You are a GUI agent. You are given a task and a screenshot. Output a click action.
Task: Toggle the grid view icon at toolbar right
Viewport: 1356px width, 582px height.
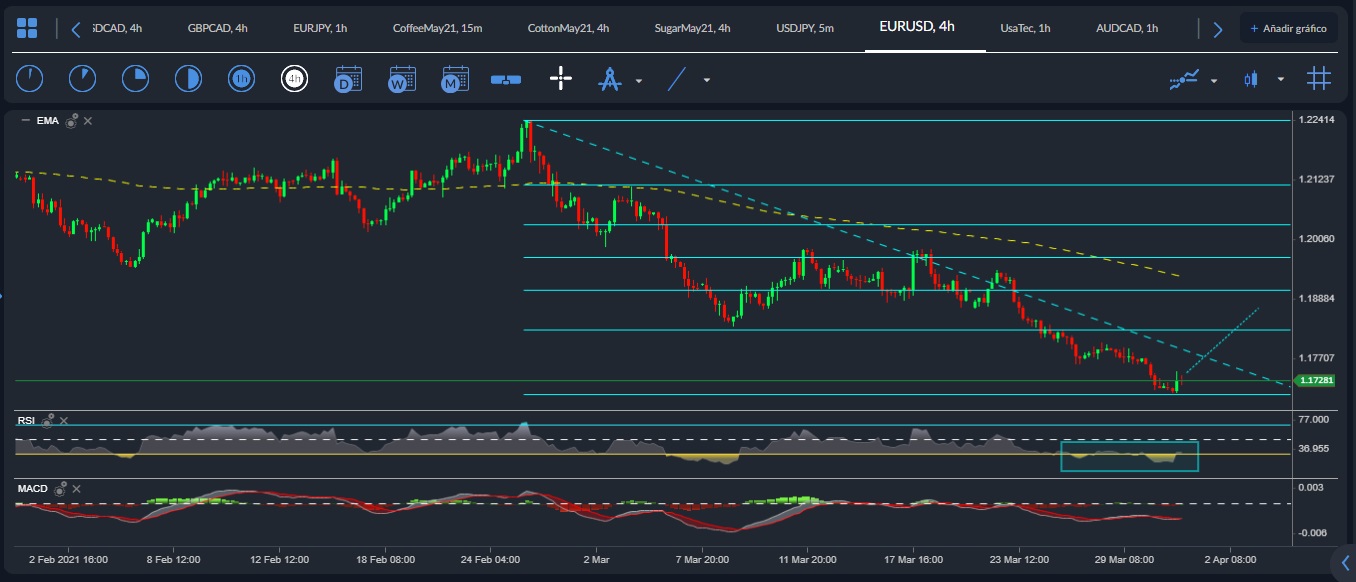point(1319,78)
